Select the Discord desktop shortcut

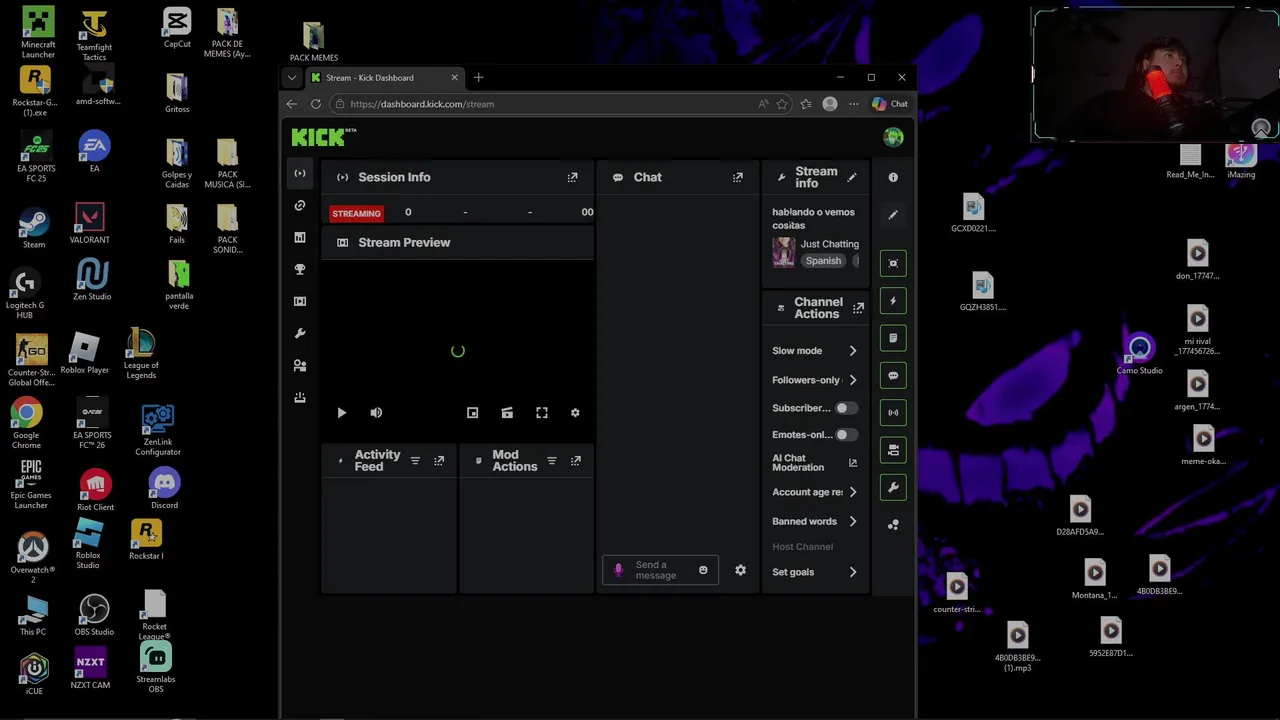(x=164, y=489)
